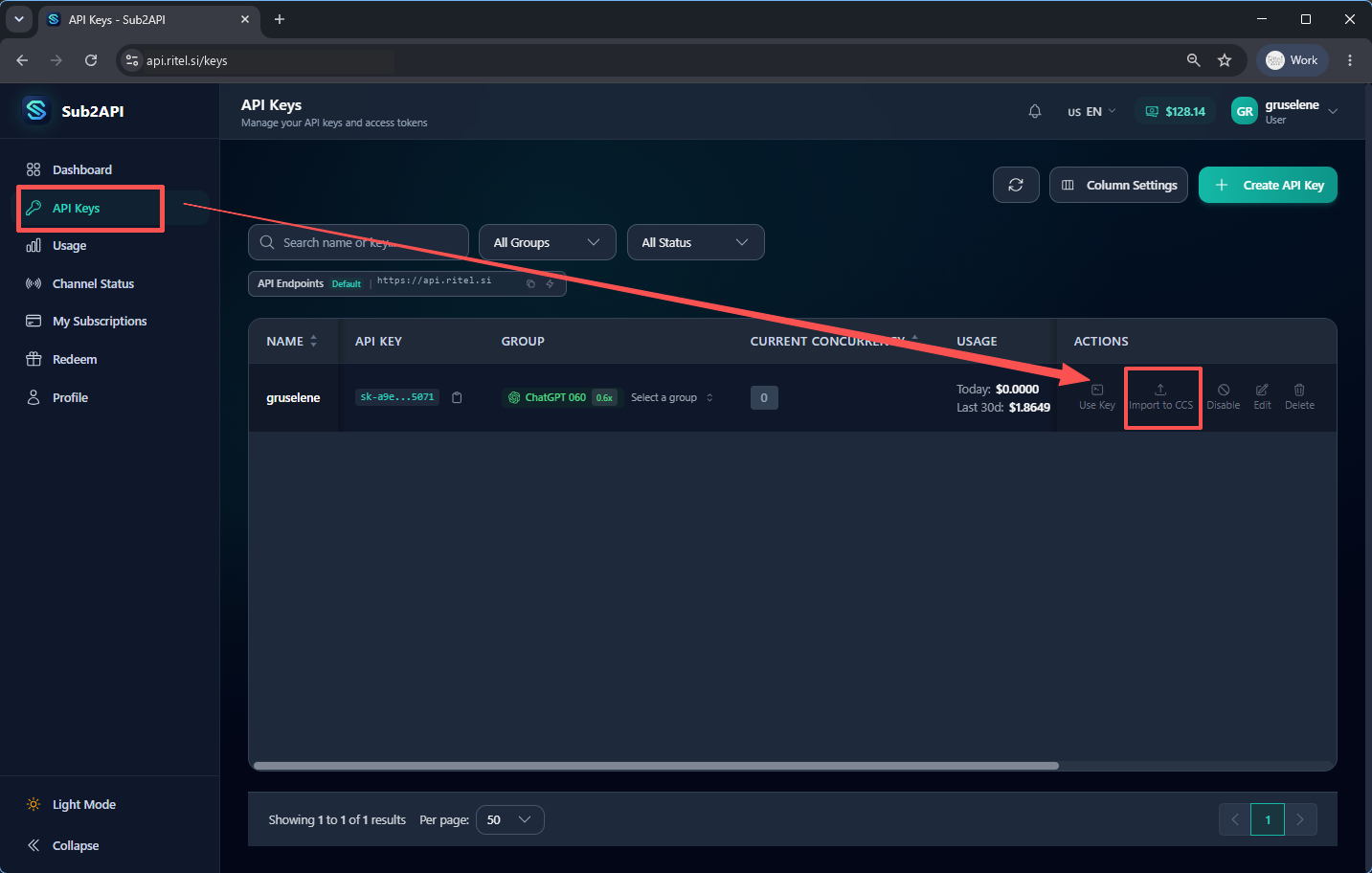Open the Select a group dropdown

tap(672, 397)
